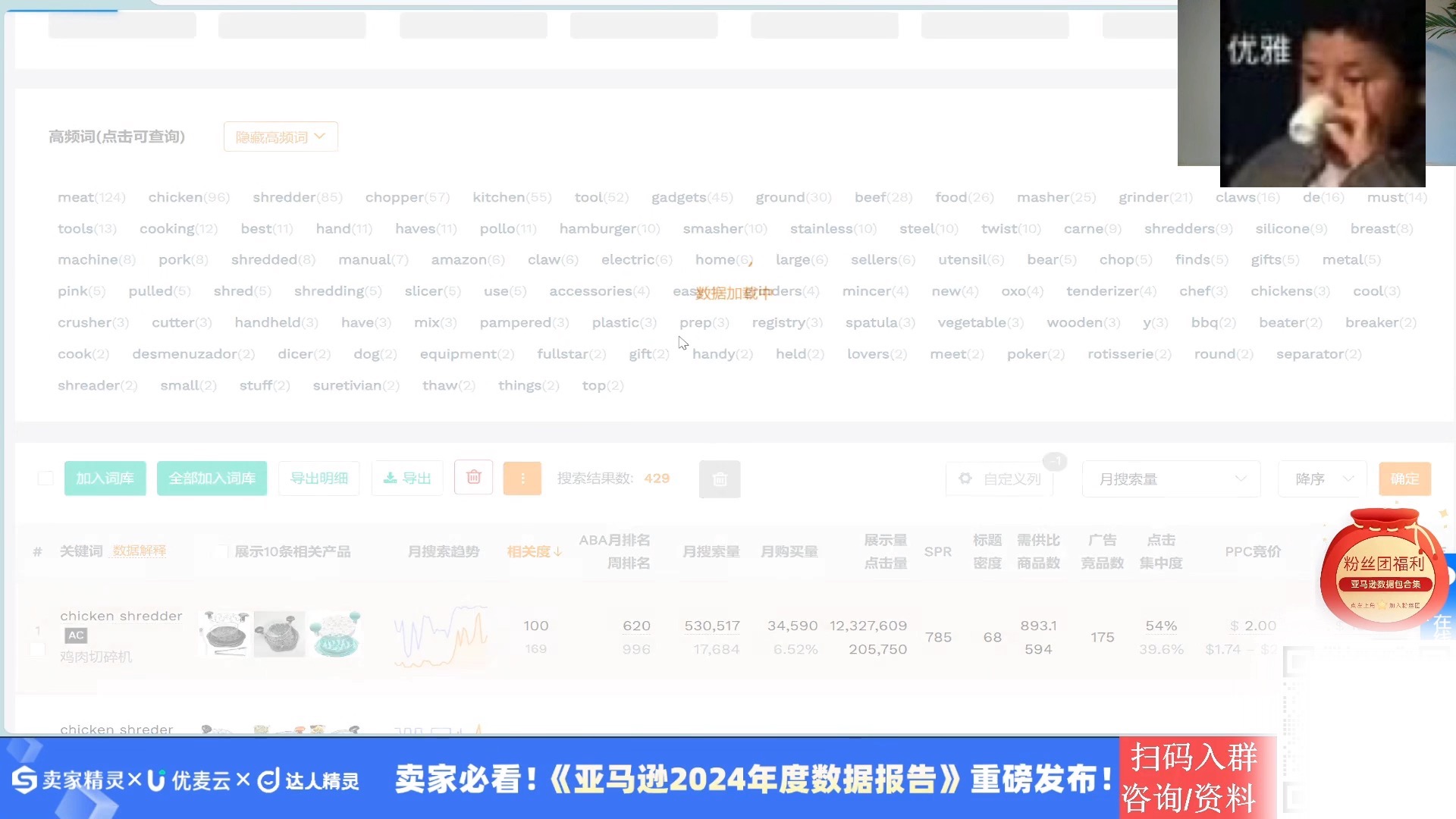Expand the 隐藏高频词 dropdown
Image resolution: width=1456 pixels, height=819 pixels.
tap(281, 136)
